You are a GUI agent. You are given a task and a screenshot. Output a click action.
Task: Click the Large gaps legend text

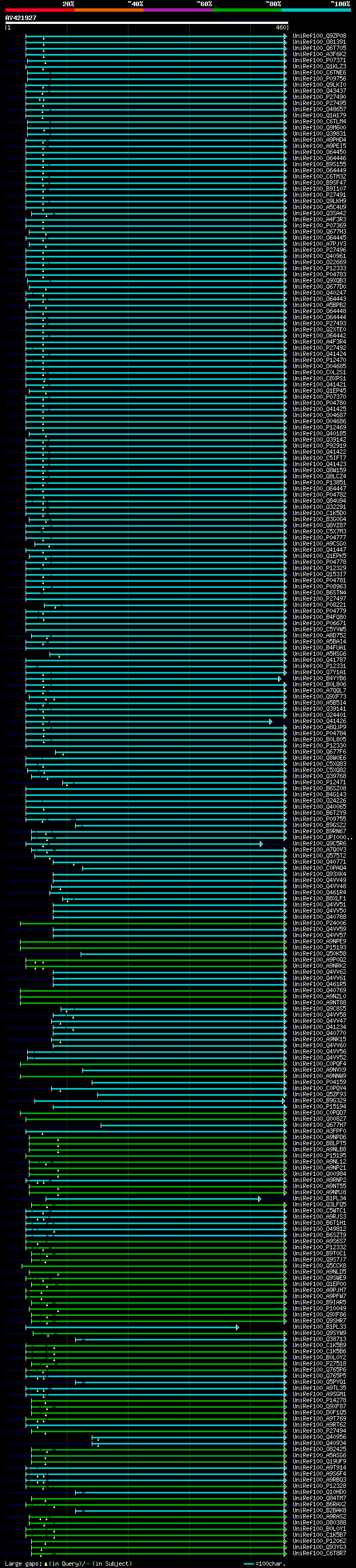[68, 1564]
